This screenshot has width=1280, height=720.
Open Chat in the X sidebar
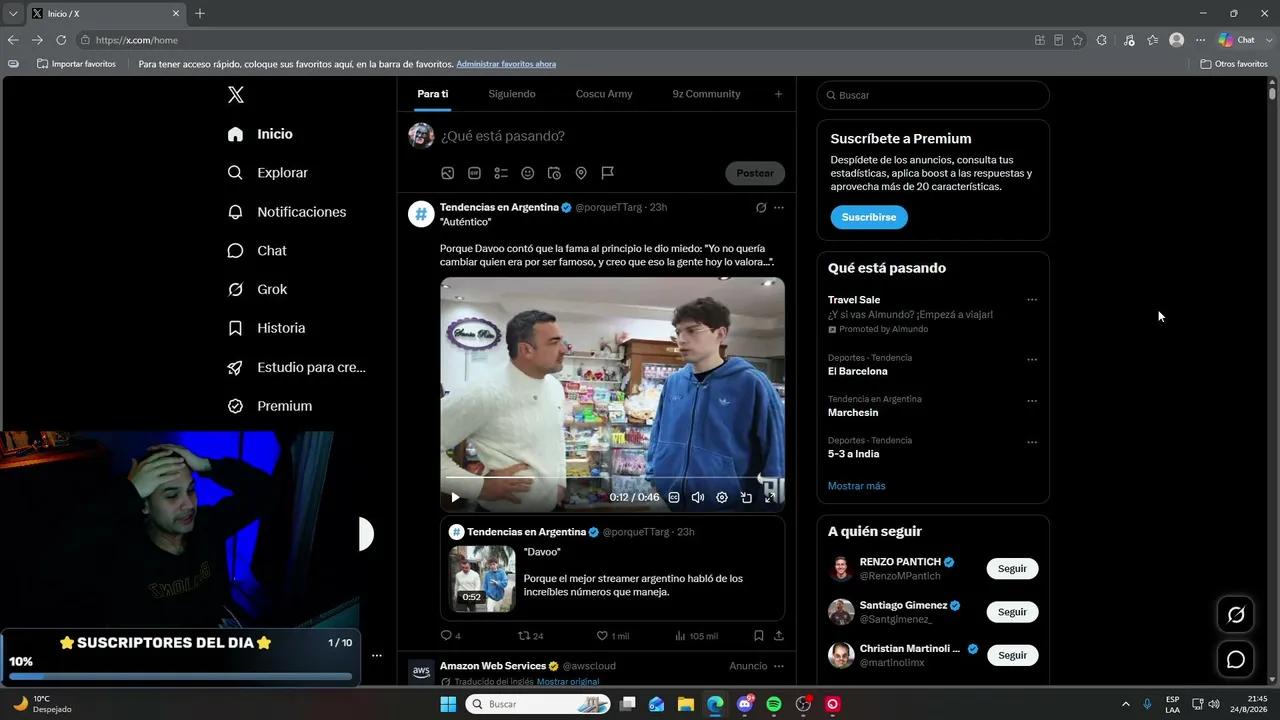click(x=257, y=251)
